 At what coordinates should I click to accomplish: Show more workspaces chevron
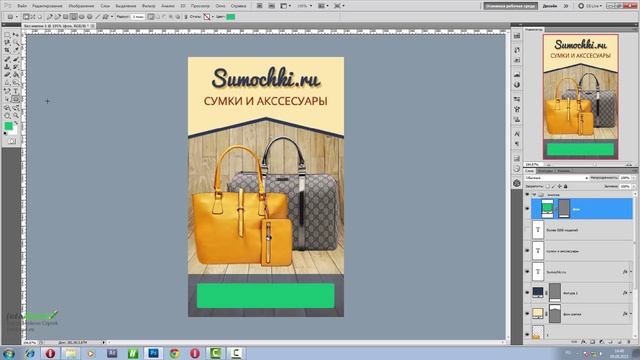[566, 6]
